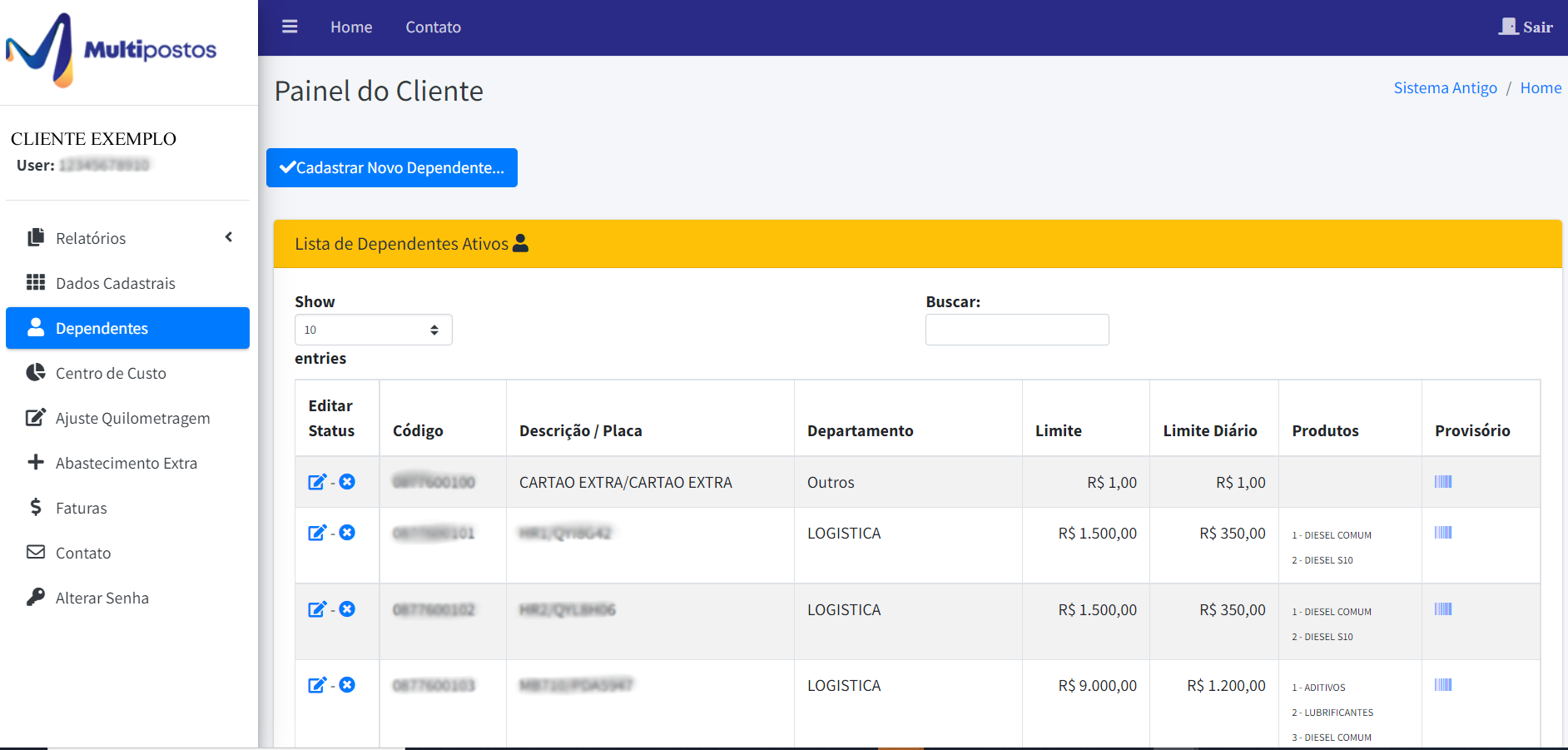
Task: Click the R$ 9.000,00 limit value
Action: 1098,685
